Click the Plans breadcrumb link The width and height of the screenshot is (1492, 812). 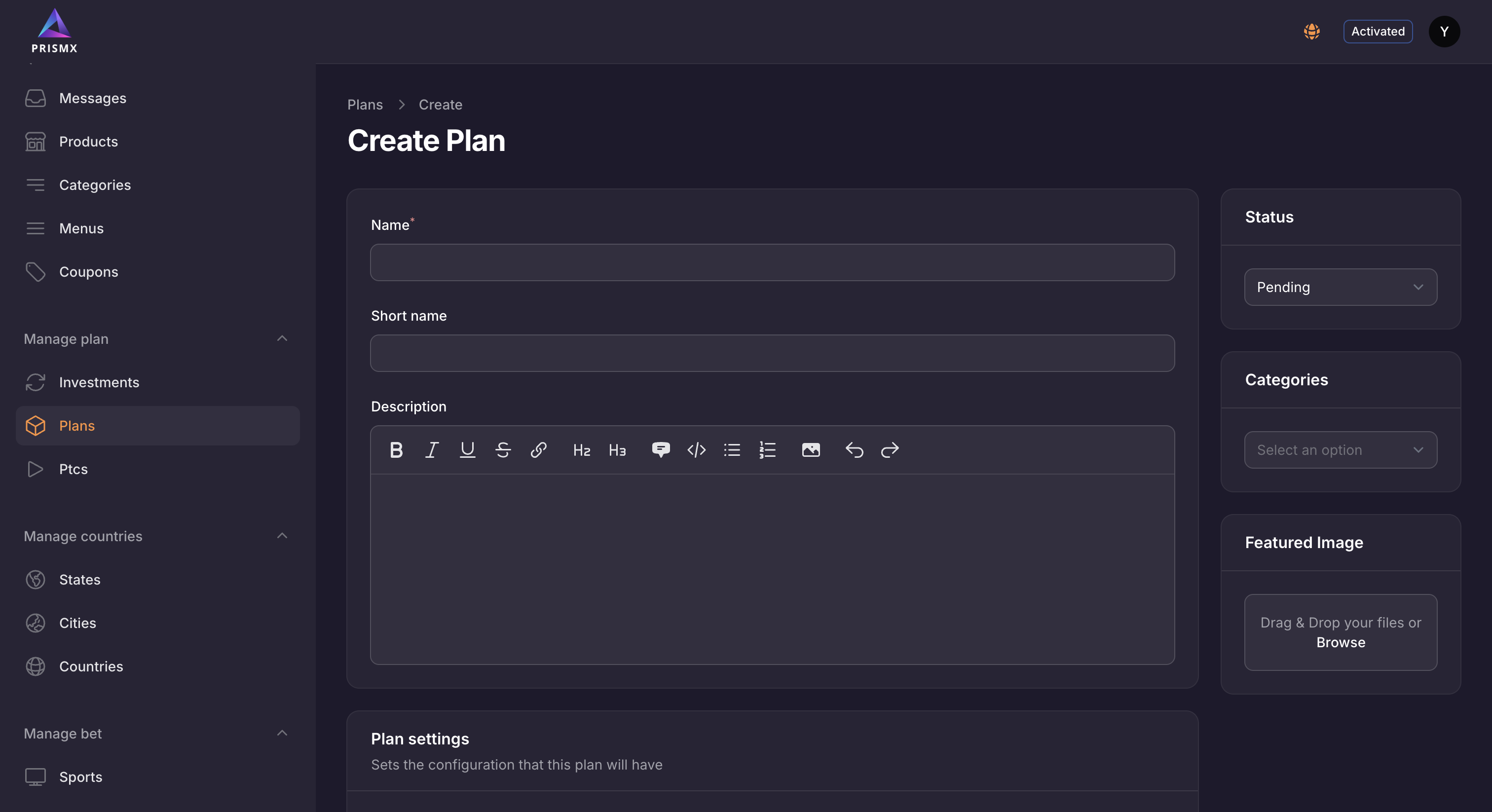point(365,105)
